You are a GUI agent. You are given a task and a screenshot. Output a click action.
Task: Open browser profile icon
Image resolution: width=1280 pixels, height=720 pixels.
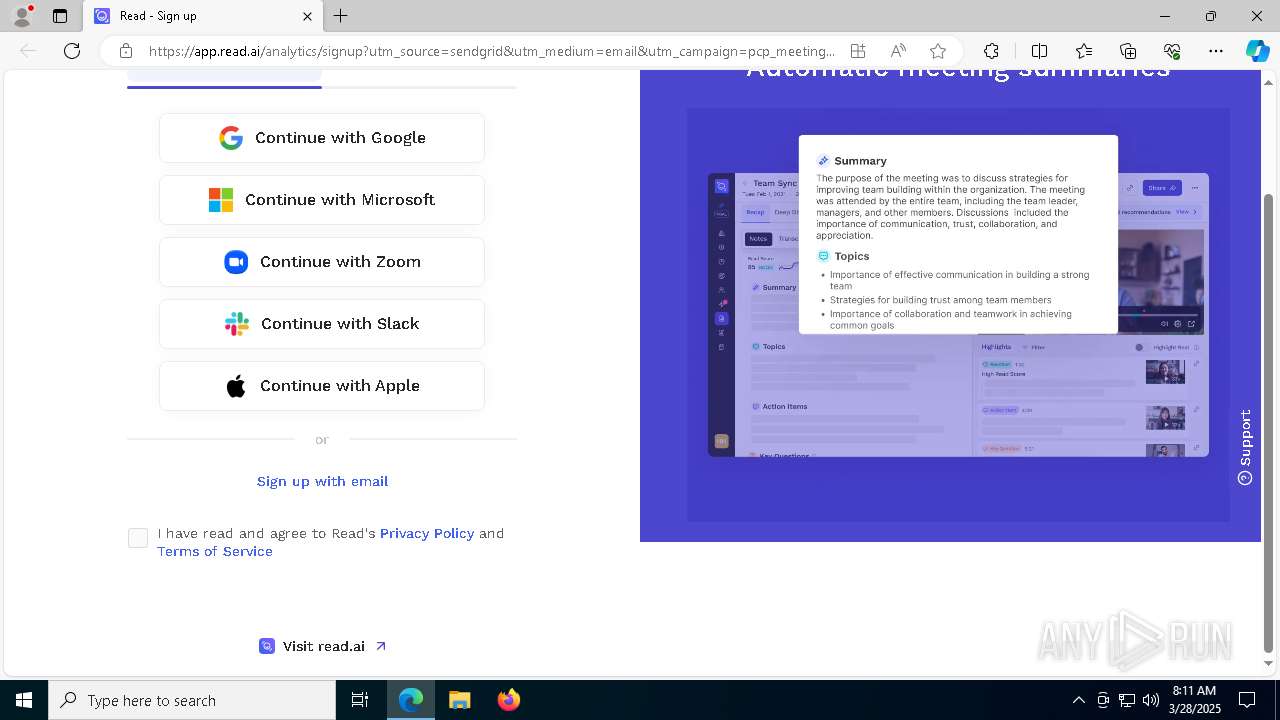pyautogui.click(x=22, y=15)
